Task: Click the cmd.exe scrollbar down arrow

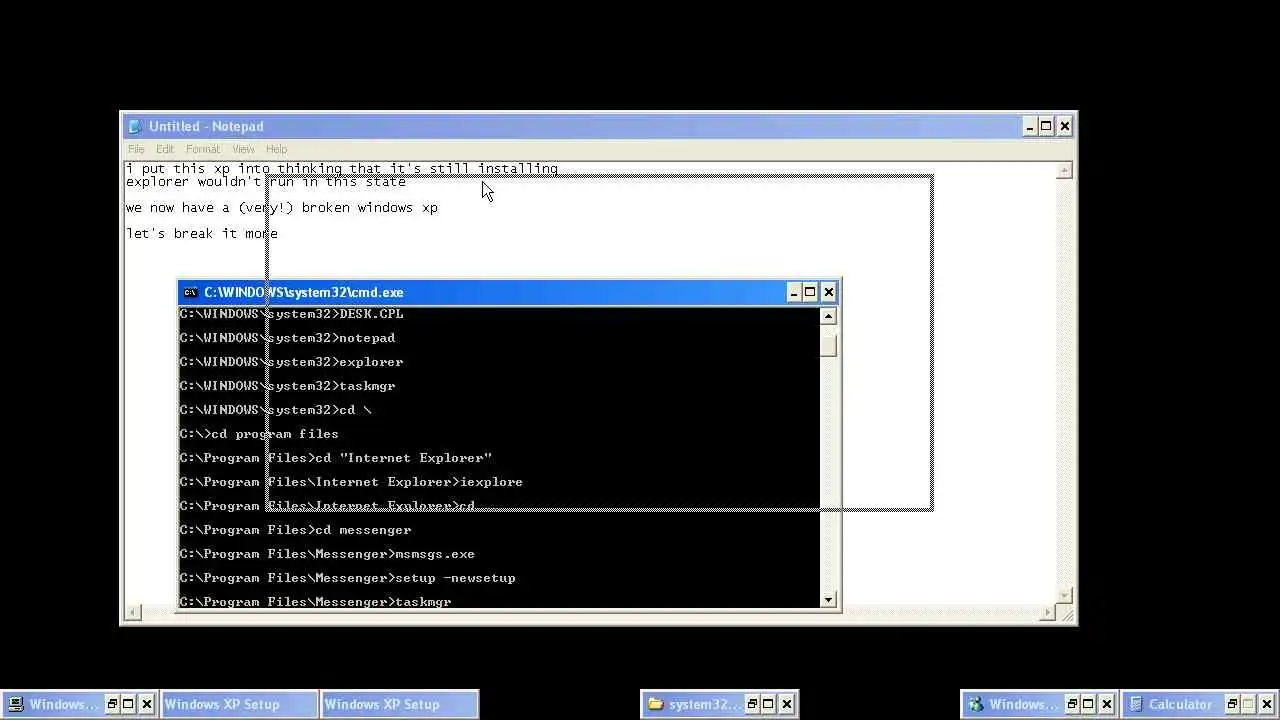Action: click(x=828, y=599)
